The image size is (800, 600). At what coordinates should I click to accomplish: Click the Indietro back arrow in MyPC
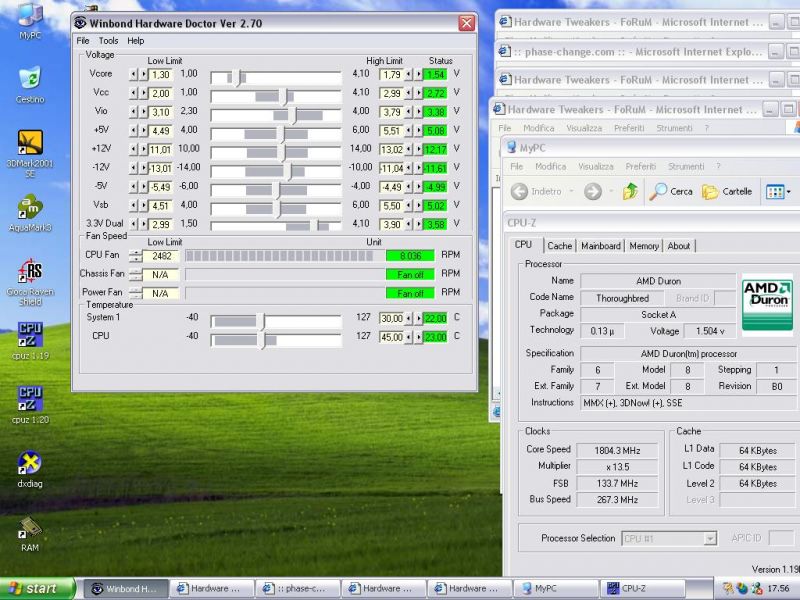(x=536, y=191)
